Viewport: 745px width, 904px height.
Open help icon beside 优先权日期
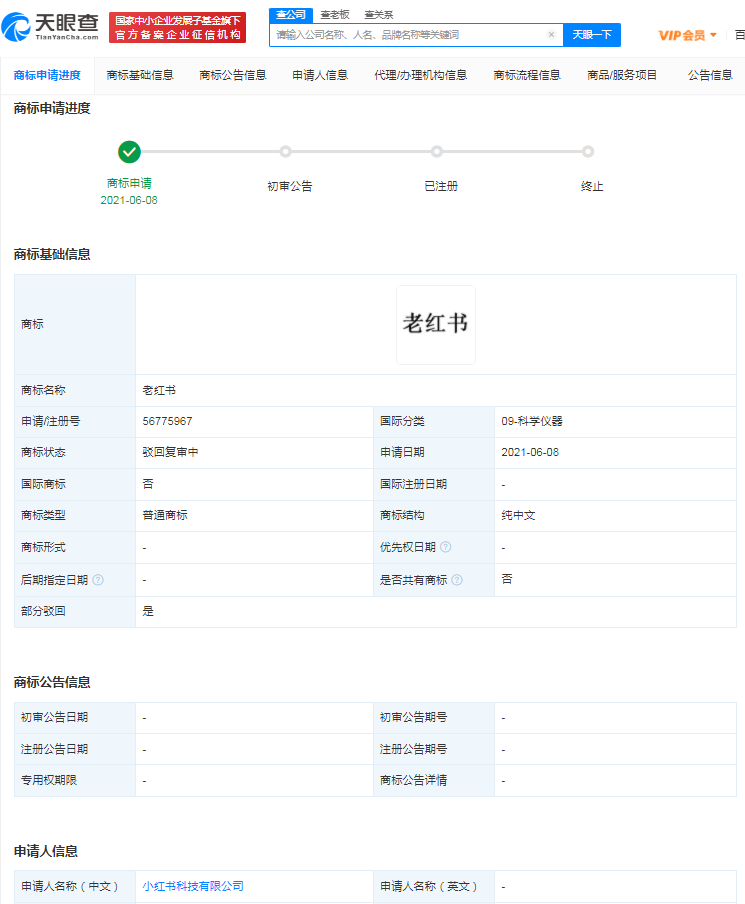click(x=446, y=547)
